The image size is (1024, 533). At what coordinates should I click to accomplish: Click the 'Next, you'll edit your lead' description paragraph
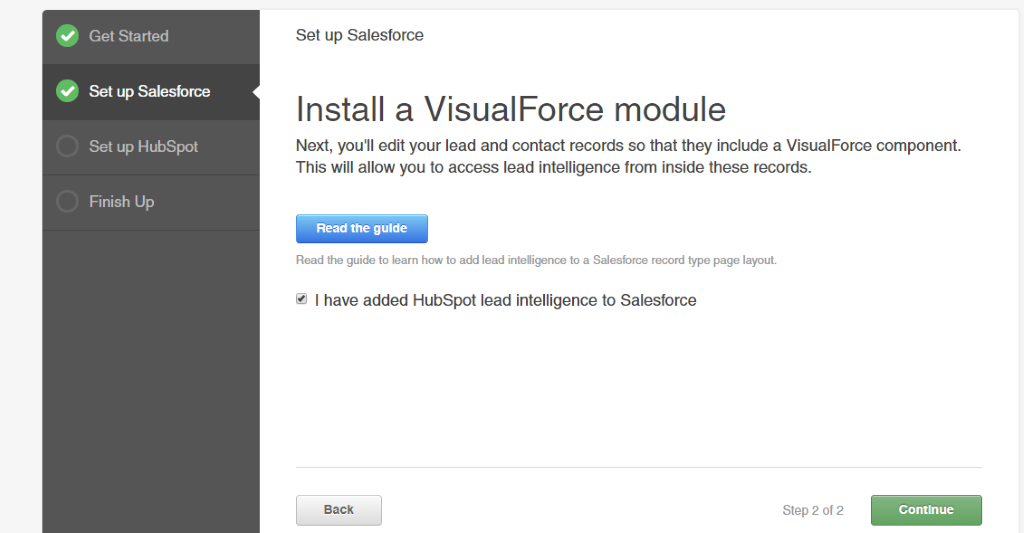click(x=628, y=156)
